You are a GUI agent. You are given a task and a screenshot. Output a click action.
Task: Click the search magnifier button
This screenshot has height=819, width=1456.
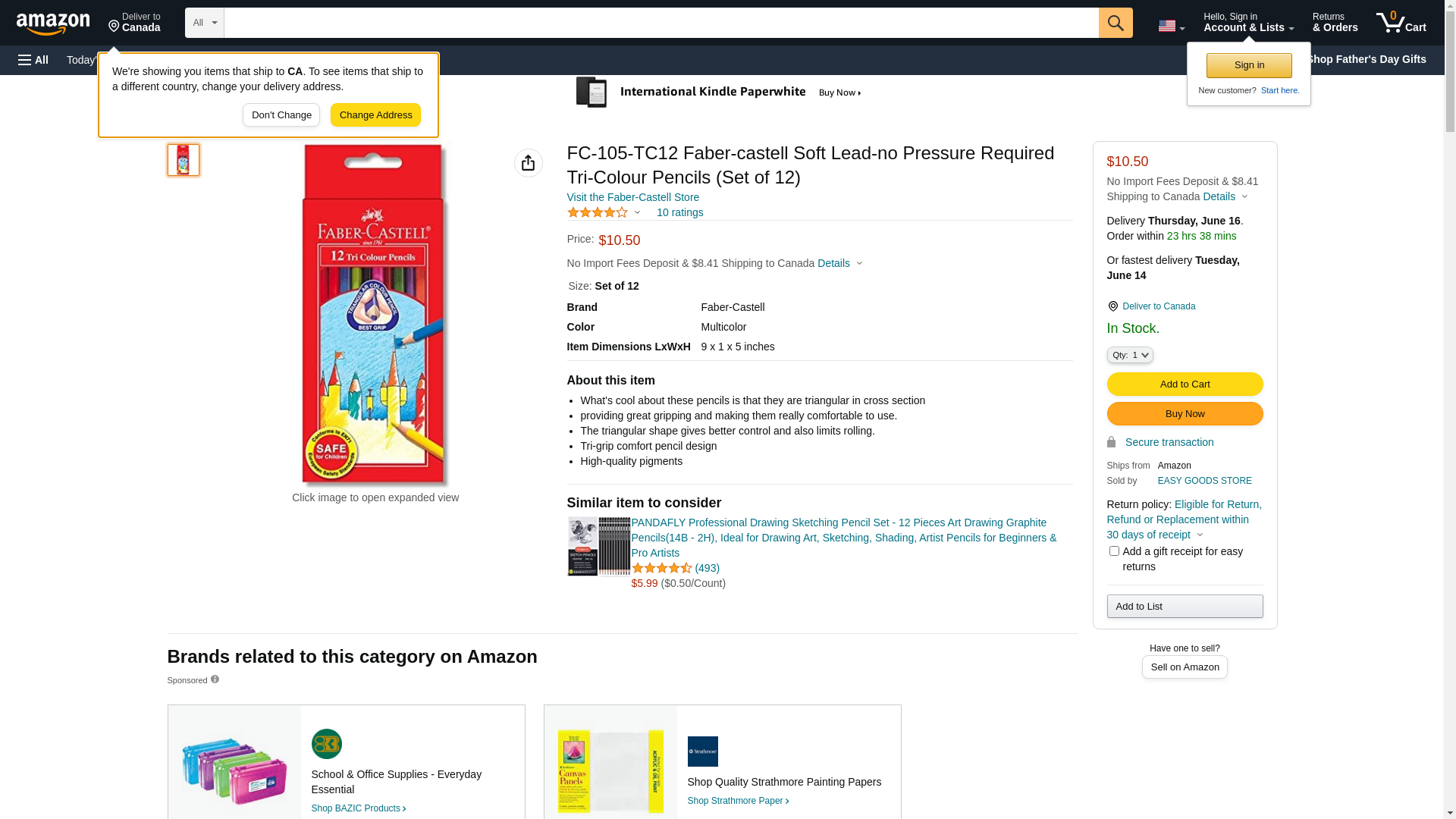pyautogui.click(x=1116, y=23)
